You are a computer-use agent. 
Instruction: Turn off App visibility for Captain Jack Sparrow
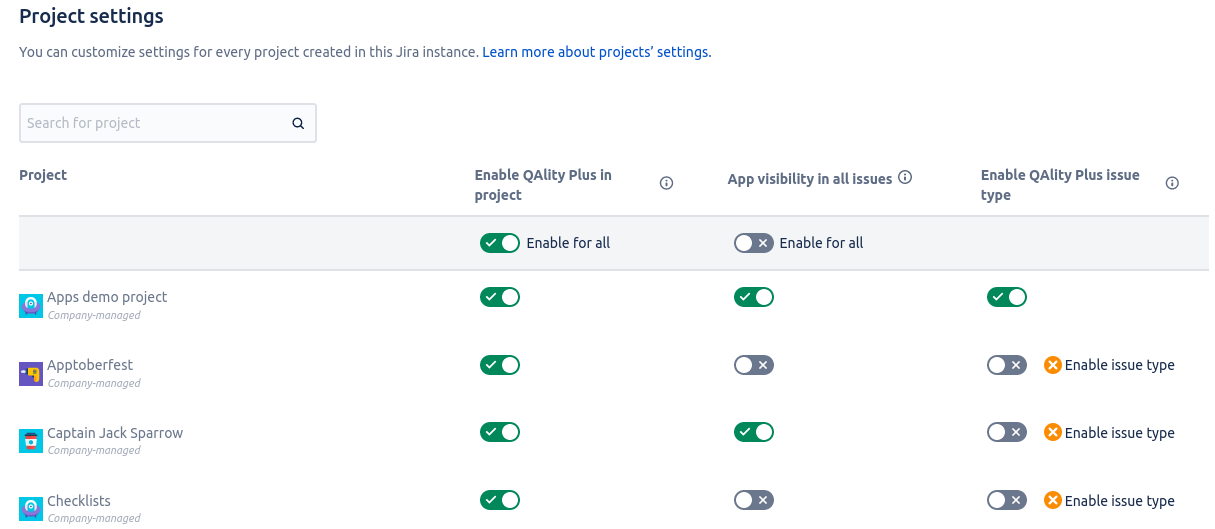754,432
